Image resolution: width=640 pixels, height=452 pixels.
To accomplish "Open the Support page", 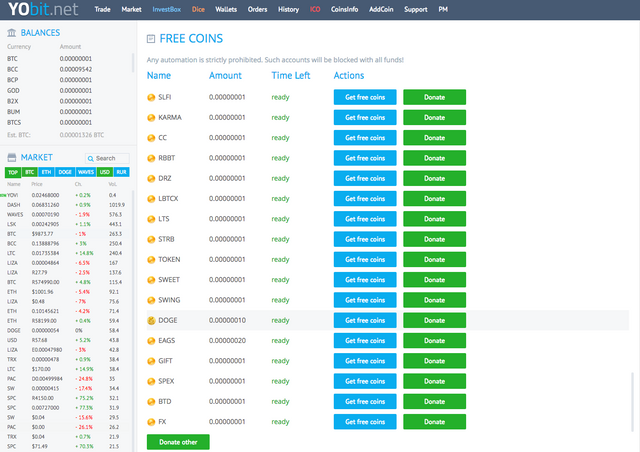I will (416, 9).
